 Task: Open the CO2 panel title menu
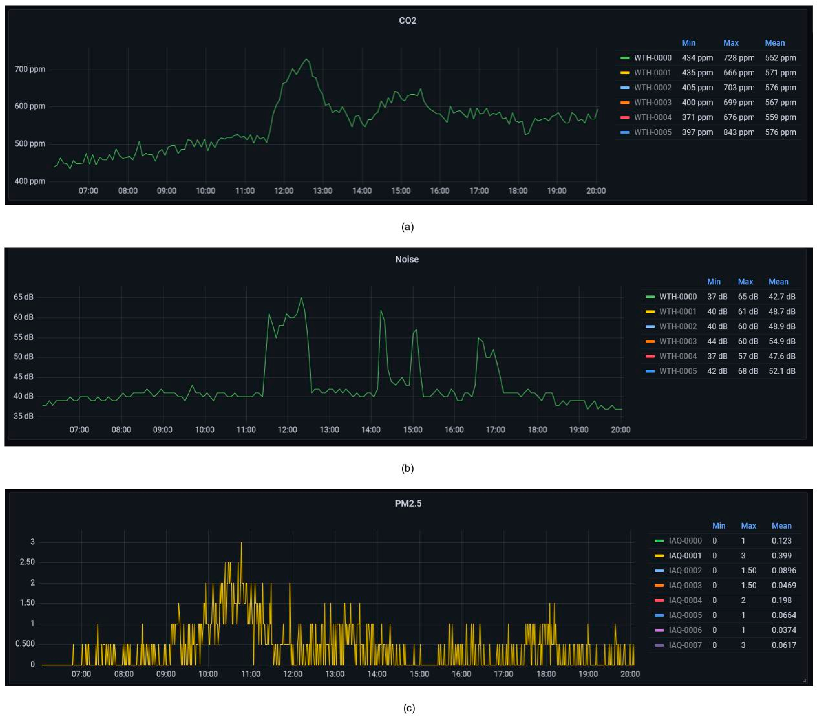(x=408, y=19)
